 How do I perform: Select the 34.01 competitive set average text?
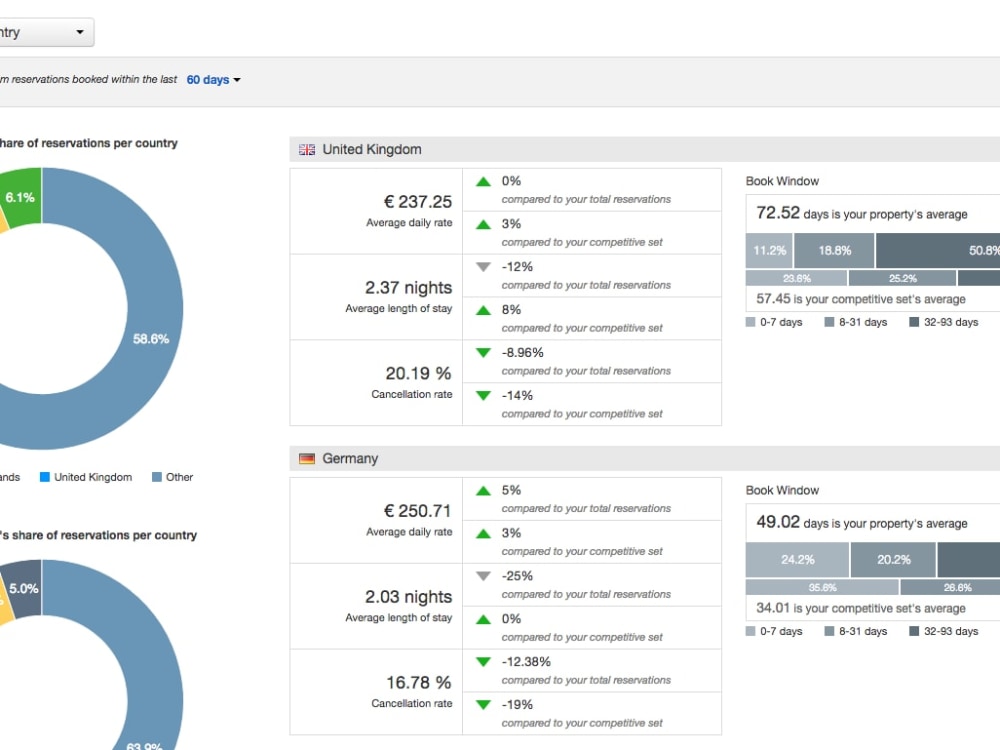click(x=861, y=608)
